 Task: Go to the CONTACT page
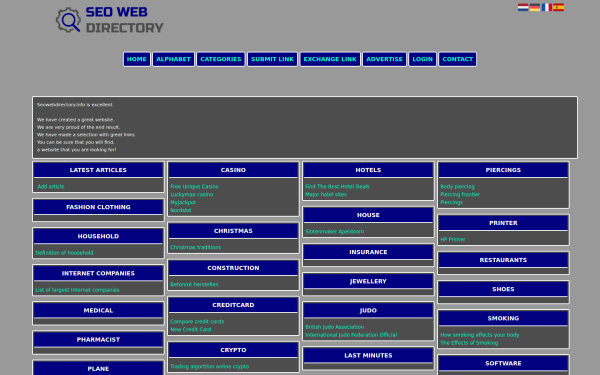tap(458, 59)
